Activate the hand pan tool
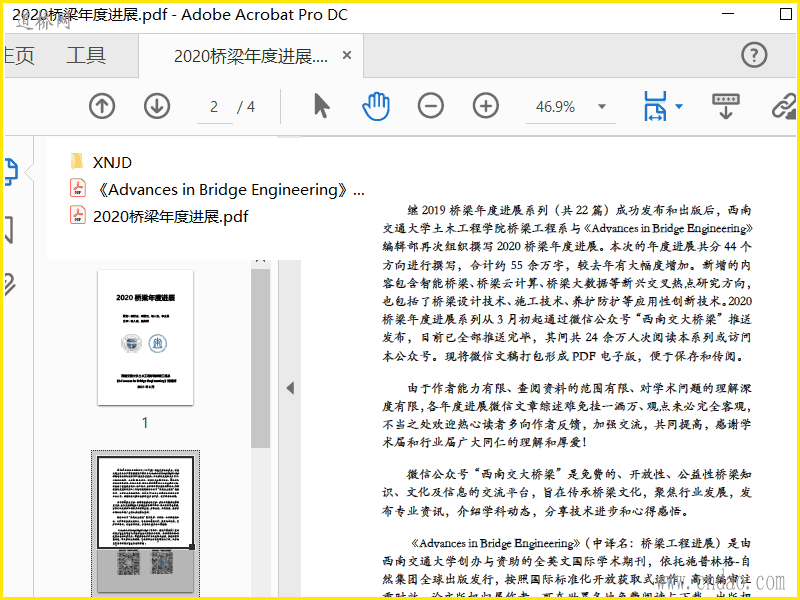Screen dimensions: 800x600 coord(376,106)
